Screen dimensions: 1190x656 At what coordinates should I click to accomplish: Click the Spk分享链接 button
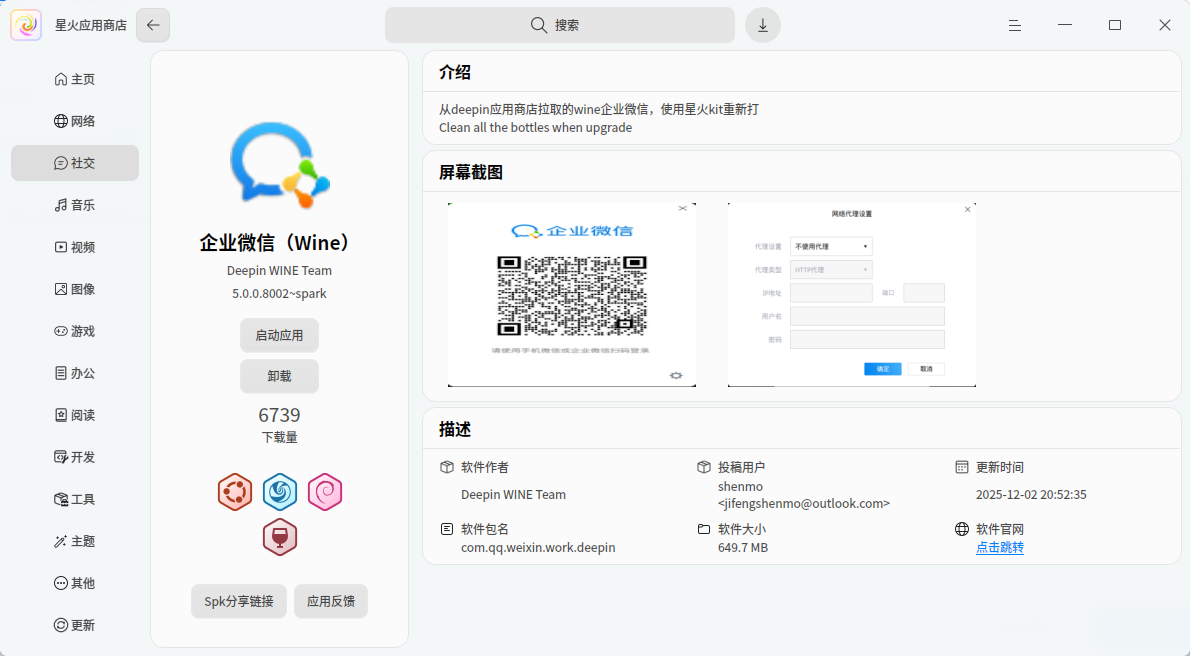click(x=239, y=601)
